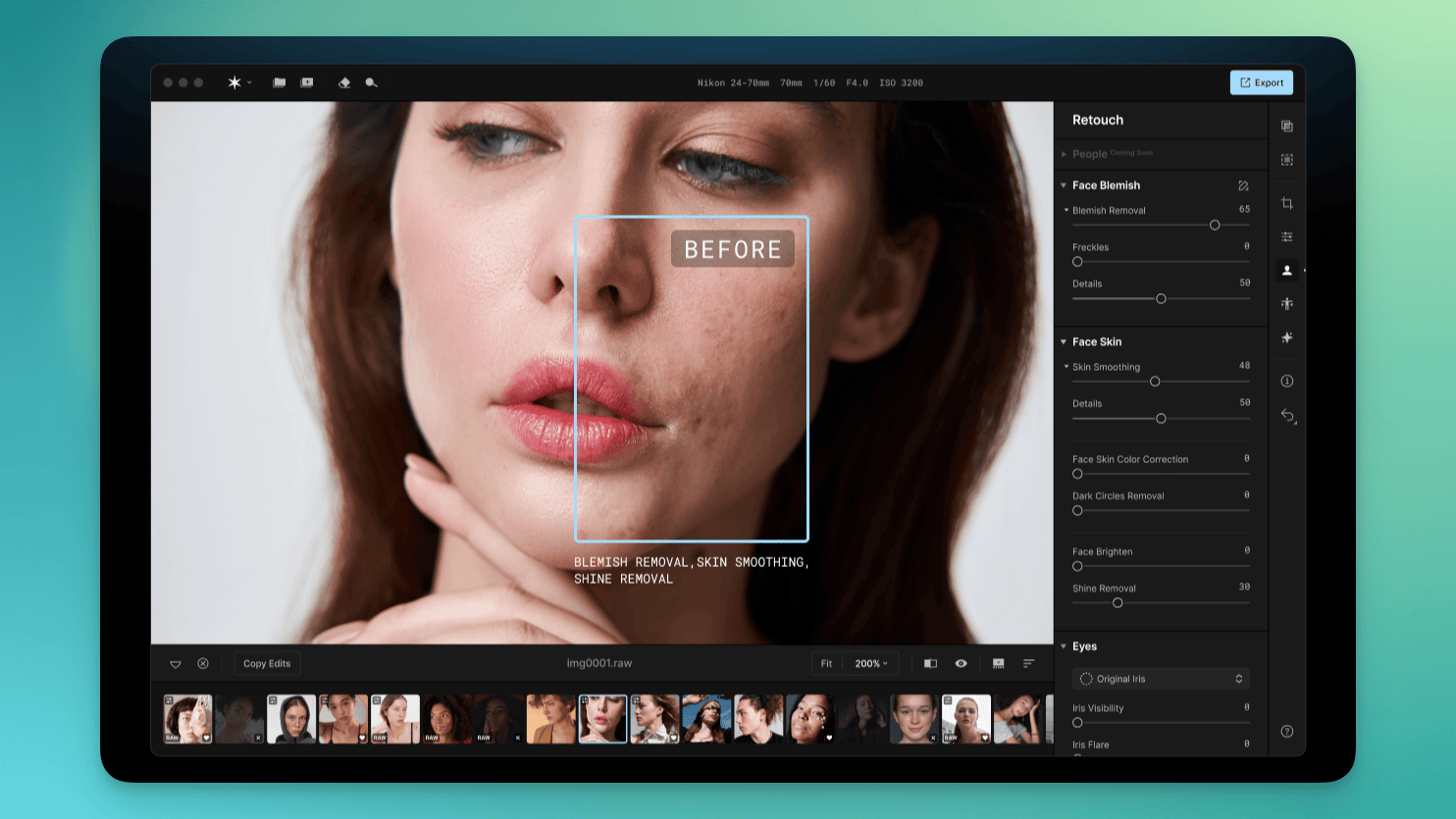Collapse the Face Blemish section
The image size is (1456, 819).
(1064, 185)
